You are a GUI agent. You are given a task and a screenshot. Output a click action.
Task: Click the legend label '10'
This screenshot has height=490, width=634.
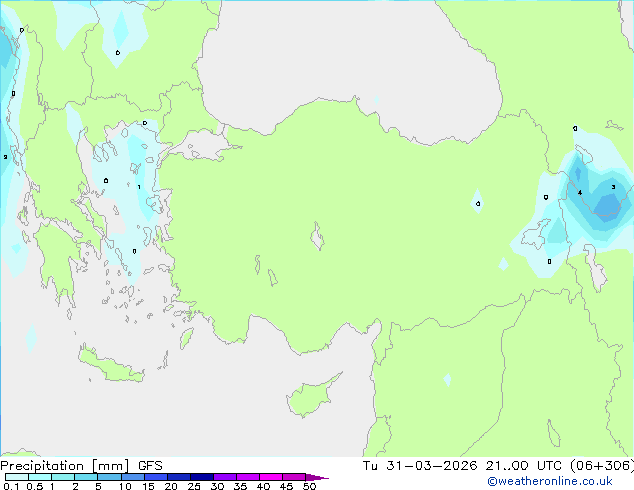(x=125, y=486)
